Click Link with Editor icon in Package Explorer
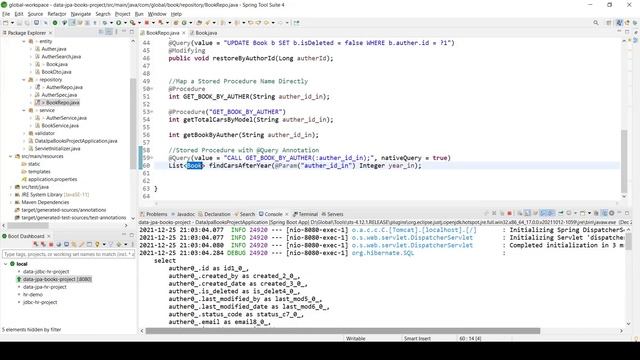The width and height of the screenshot is (640, 360). pyautogui.click(x=109, y=31)
